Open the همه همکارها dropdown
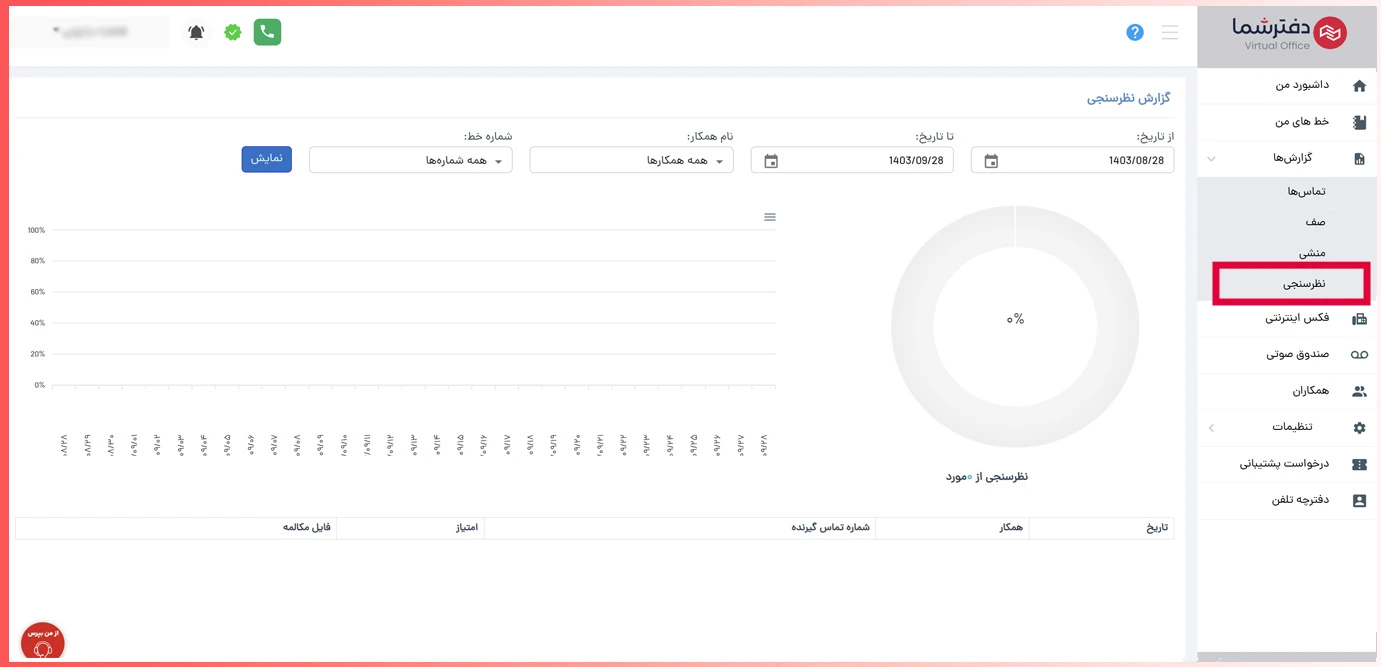 point(631,160)
